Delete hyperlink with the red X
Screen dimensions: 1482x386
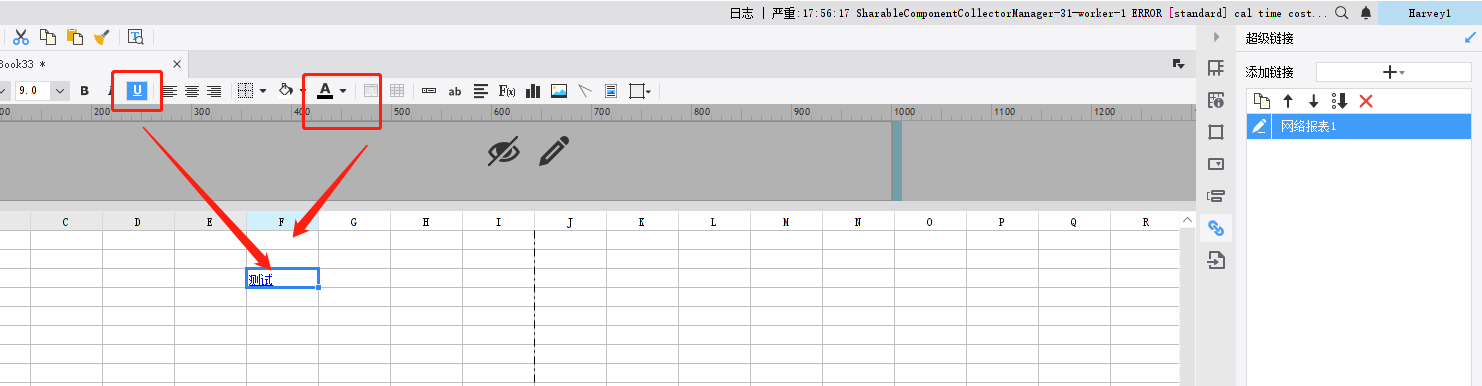pyautogui.click(x=1366, y=101)
